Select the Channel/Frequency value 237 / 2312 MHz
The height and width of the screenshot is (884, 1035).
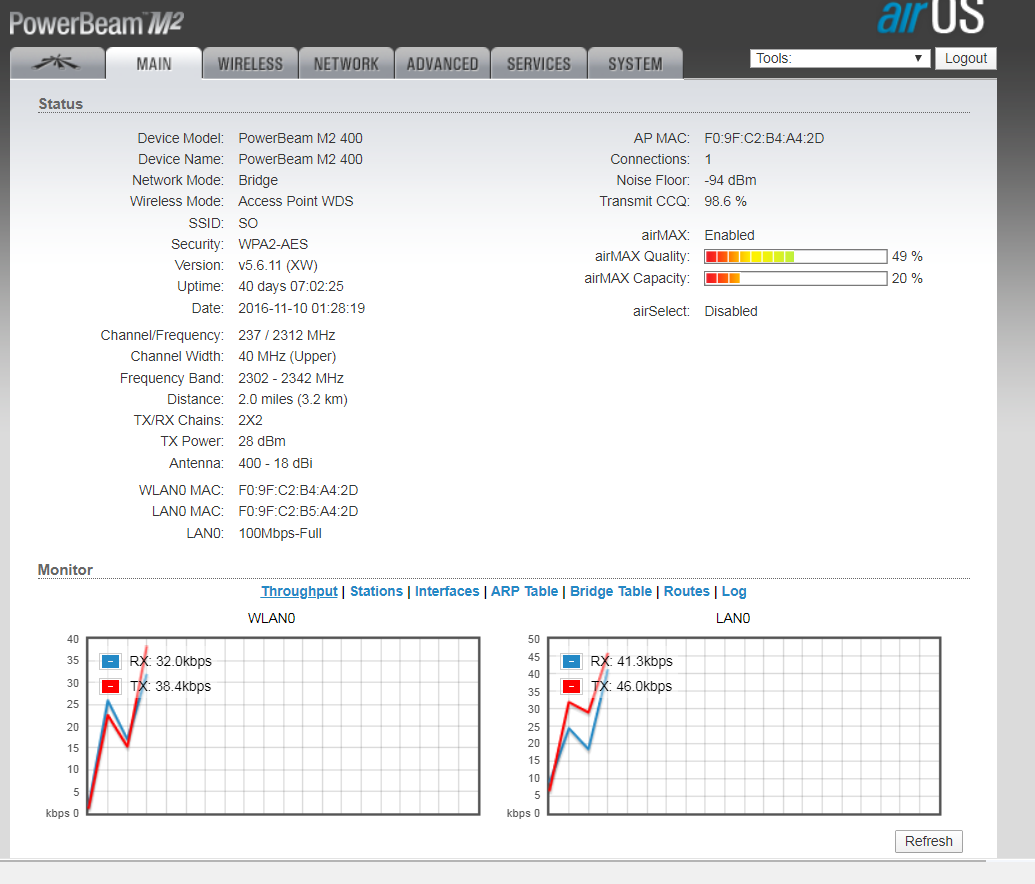(286, 335)
